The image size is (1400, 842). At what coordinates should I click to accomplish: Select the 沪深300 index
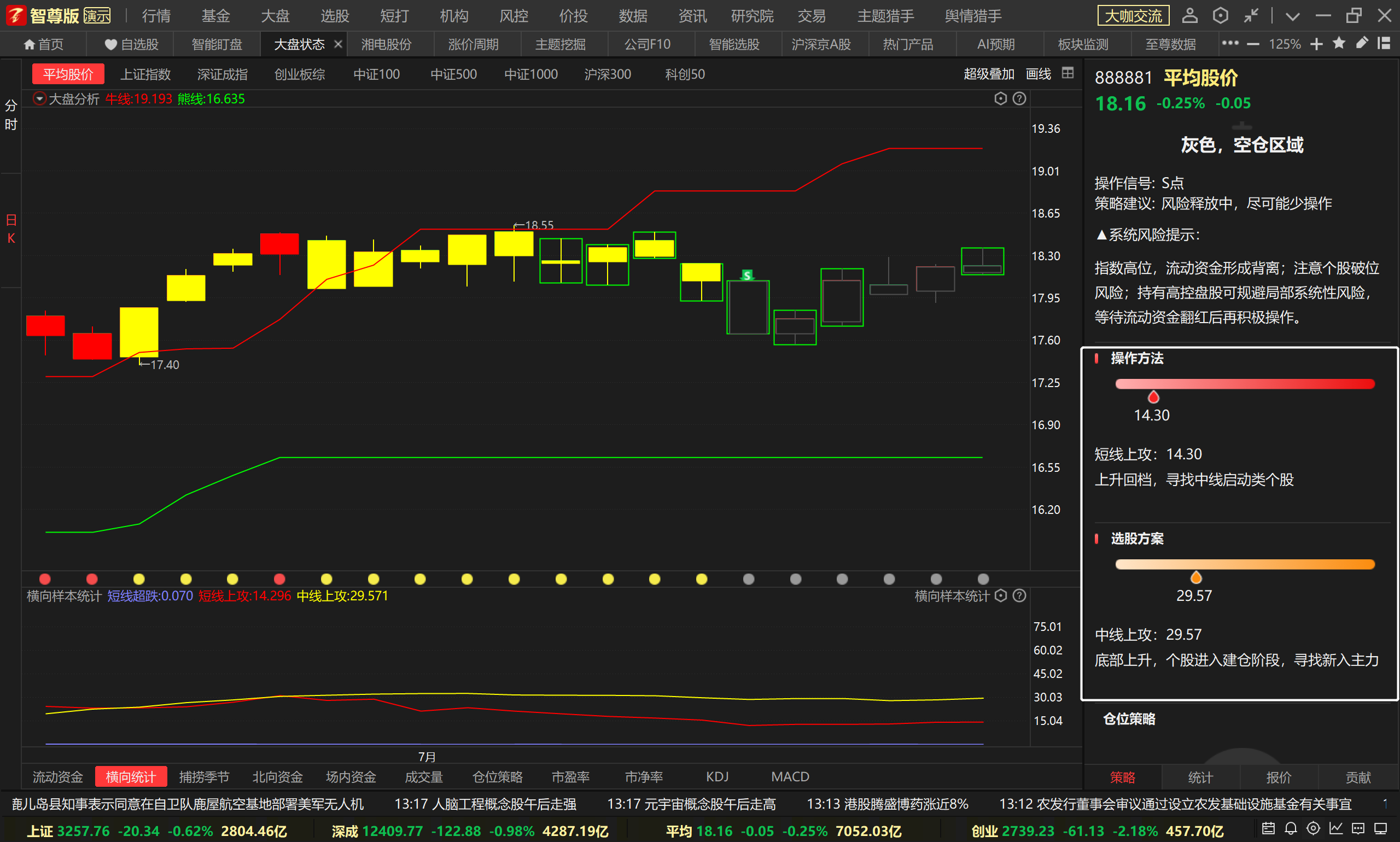(607, 74)
